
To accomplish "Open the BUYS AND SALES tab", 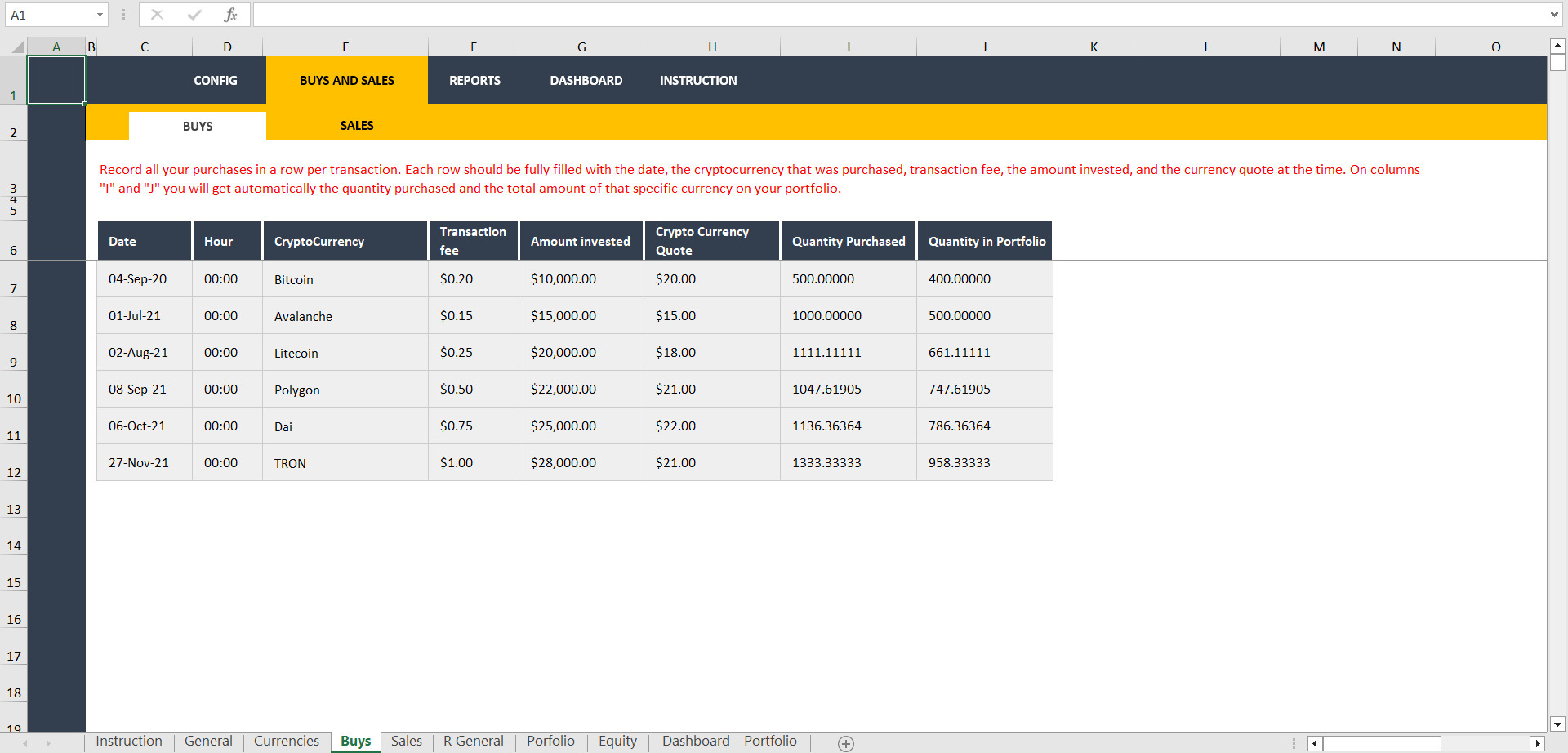I will coord(347,80).
